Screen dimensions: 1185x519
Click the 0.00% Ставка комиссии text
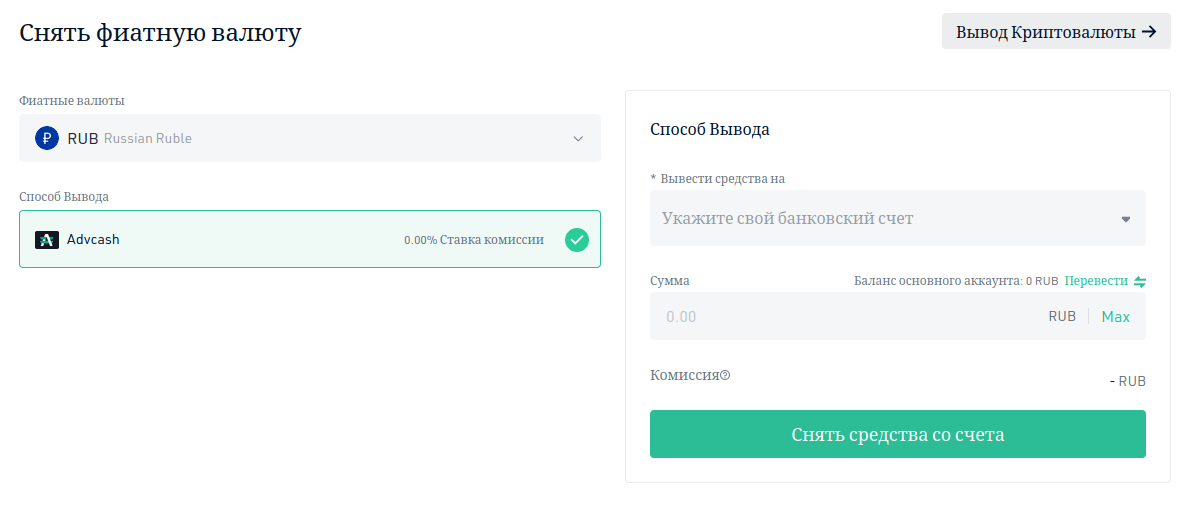[474, 240]
